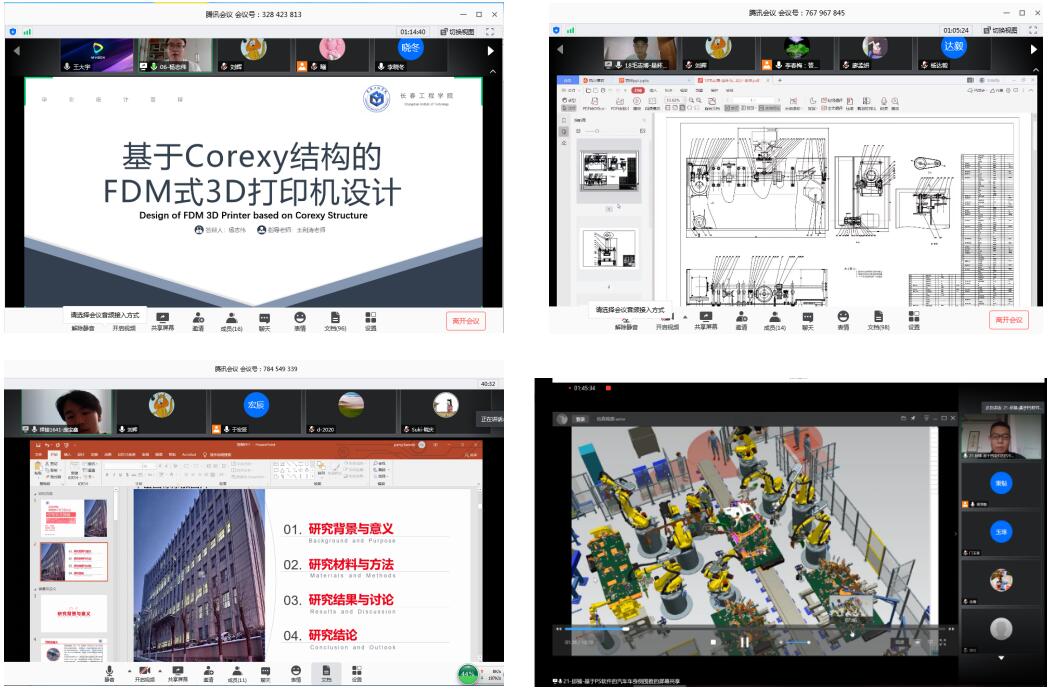Leave meeting 767 967 845
Viewport: 1049px width, 690px height.
(x=1009, y=320)
